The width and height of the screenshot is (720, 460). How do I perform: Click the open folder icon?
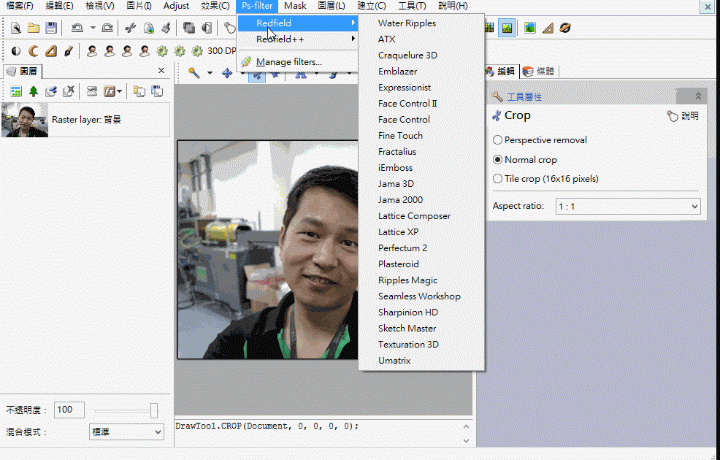tap(33, 28)
